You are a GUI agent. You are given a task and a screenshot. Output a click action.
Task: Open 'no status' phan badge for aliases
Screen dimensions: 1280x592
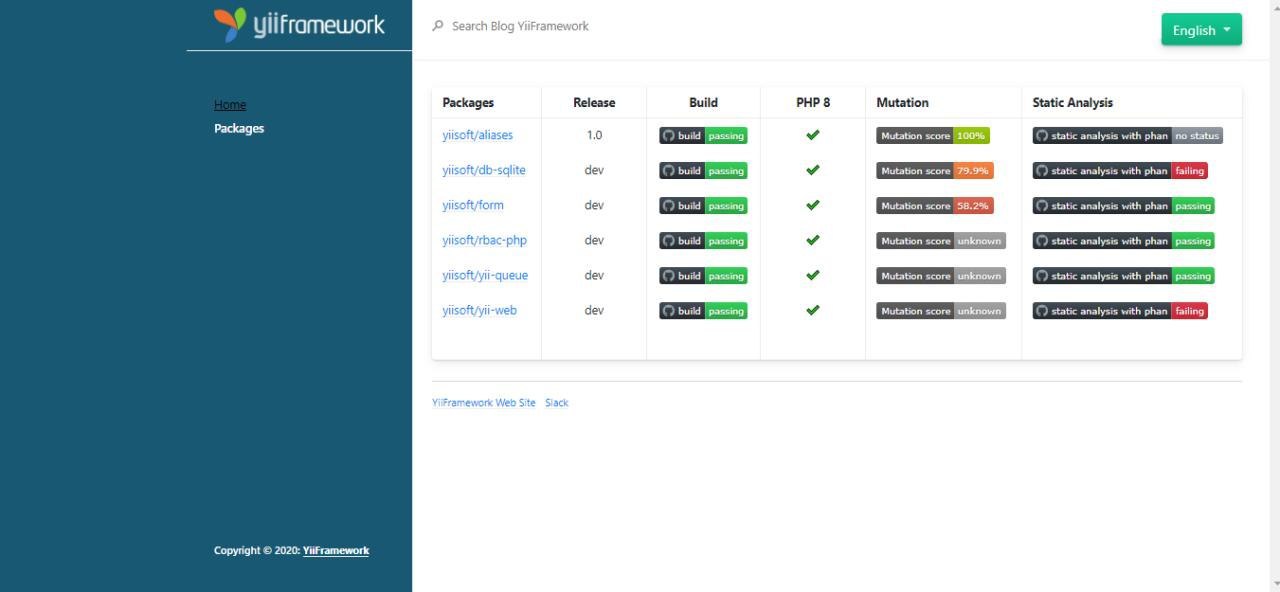[x=1128, y=136]
